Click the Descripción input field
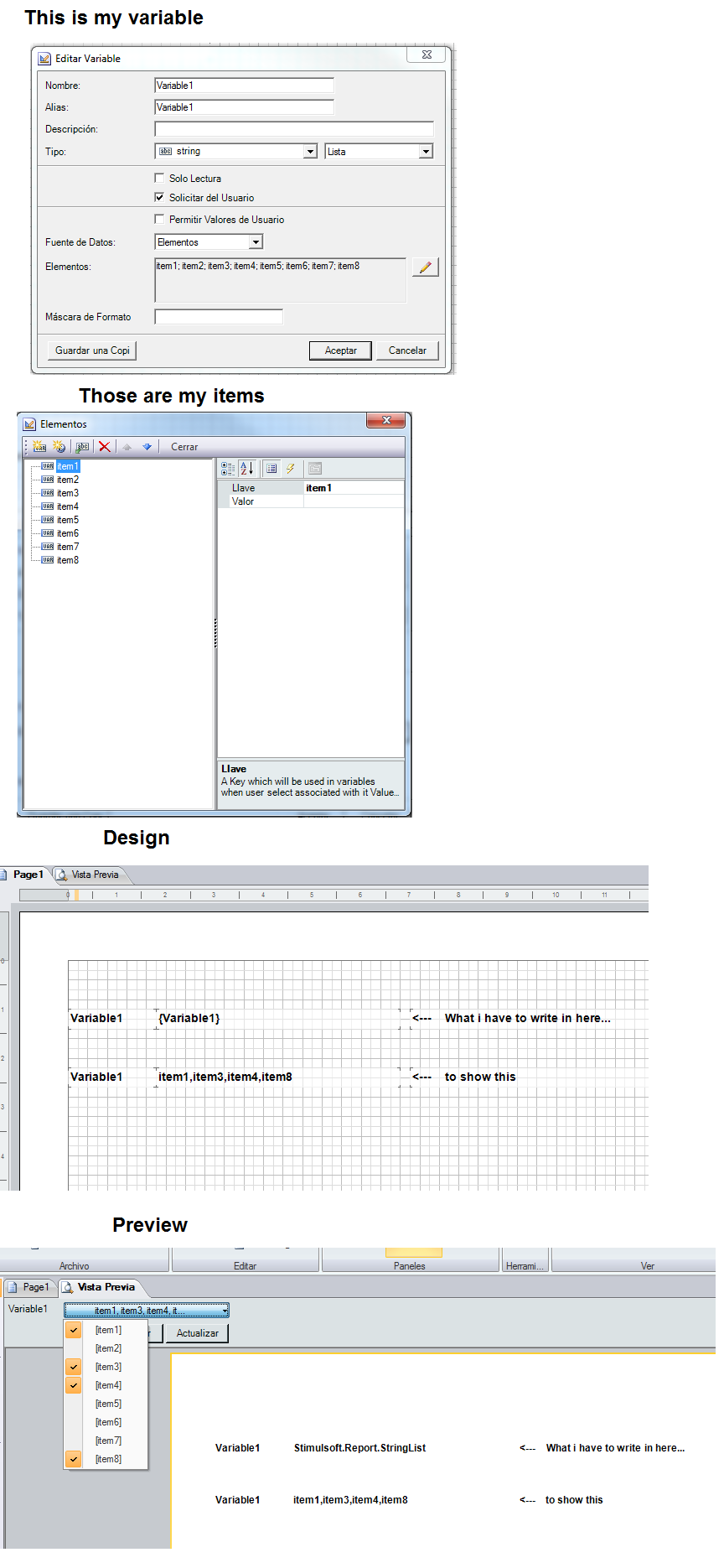Image resolution: width=724 pixels, height=1568 pixels. tap(294, 129)
